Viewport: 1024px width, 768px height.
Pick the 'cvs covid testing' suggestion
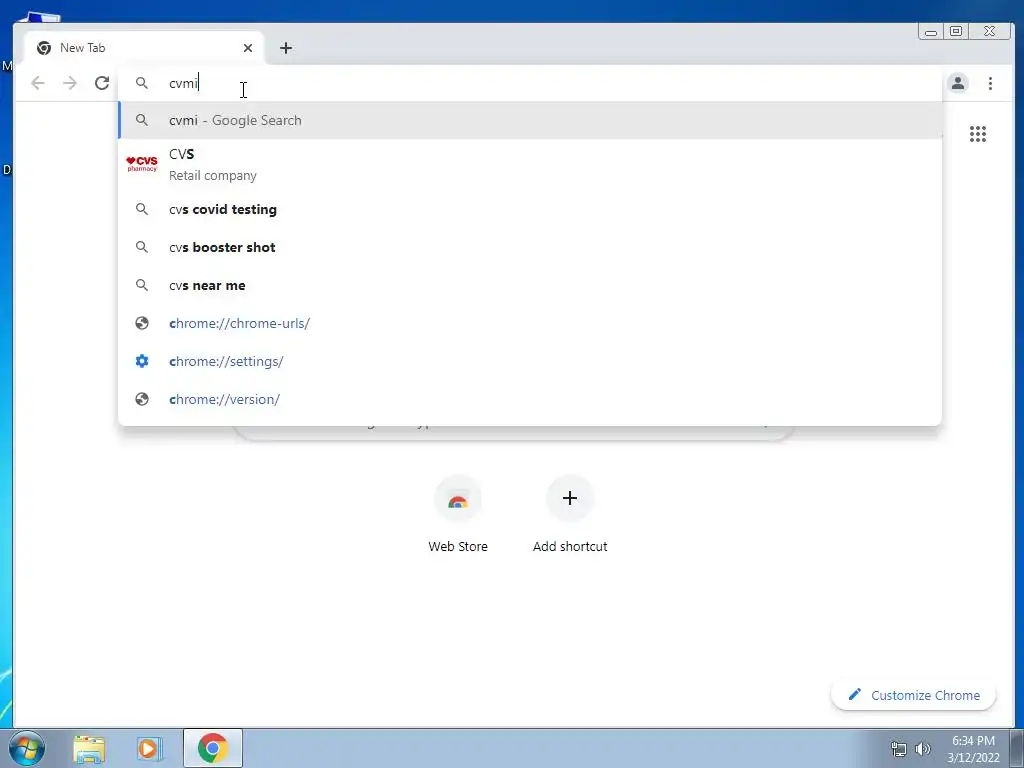click(x=530, y=209)
